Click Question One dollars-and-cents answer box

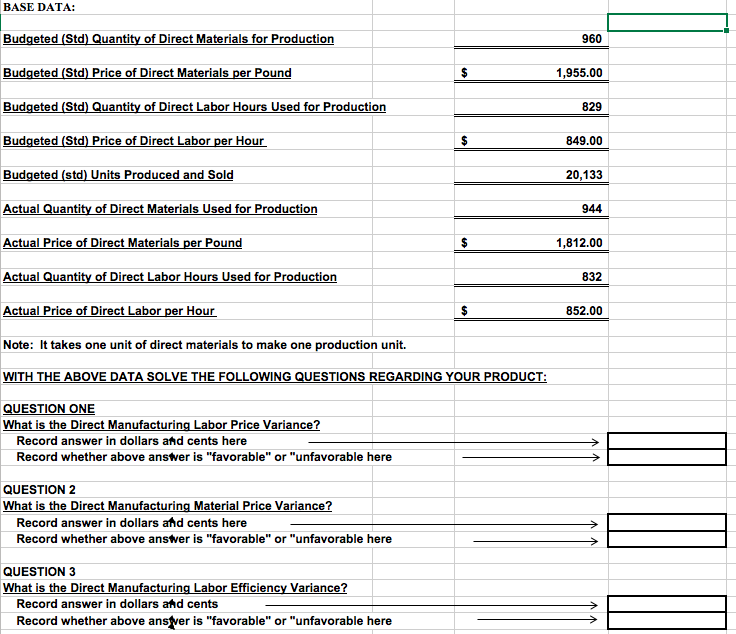(667, 441)
